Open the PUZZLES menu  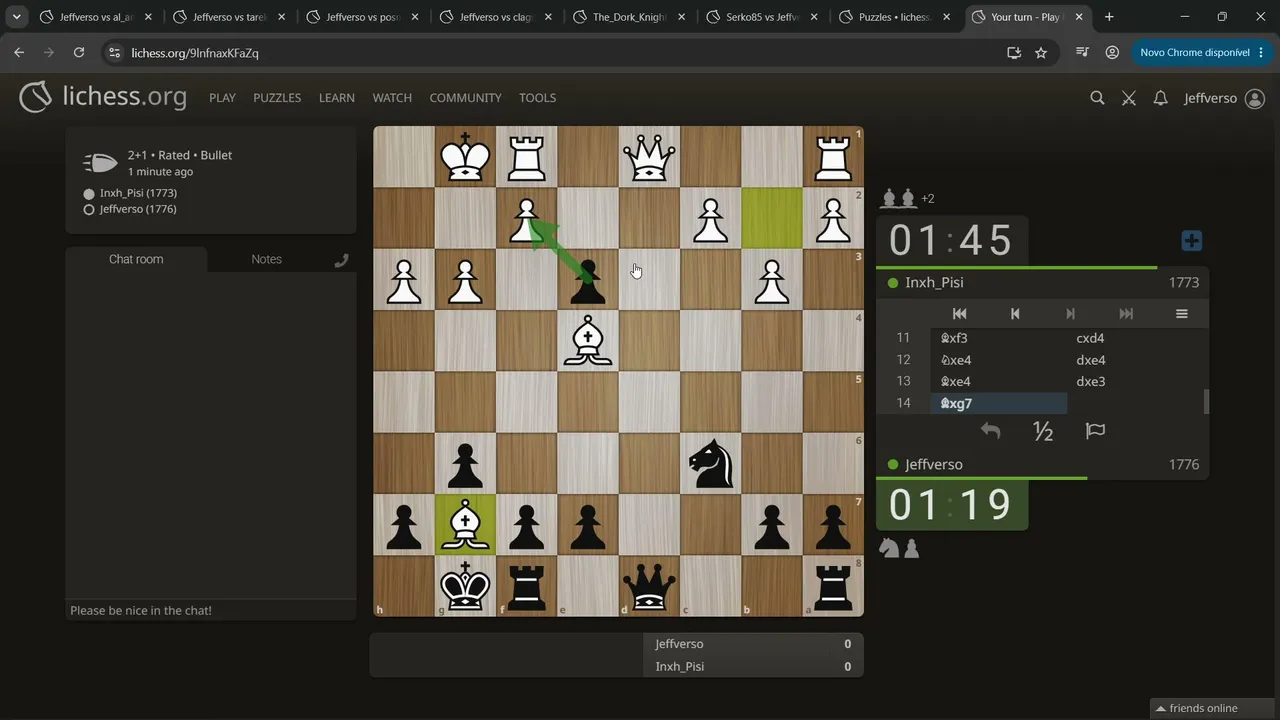[277, 98]
